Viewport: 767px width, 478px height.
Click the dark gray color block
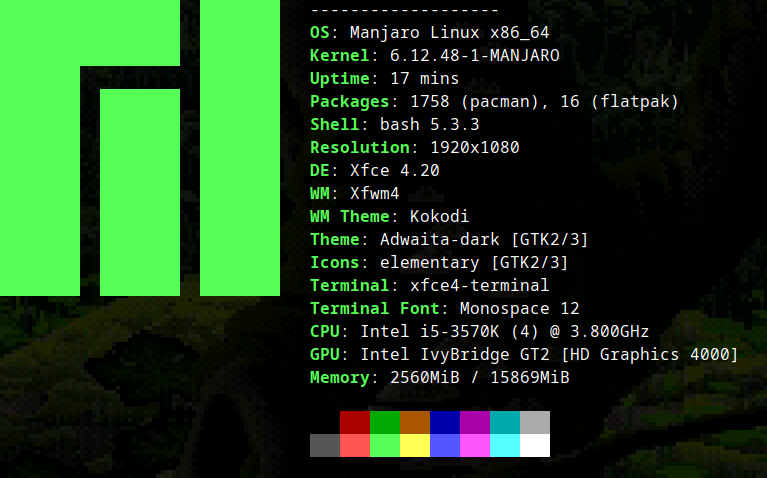325,445
